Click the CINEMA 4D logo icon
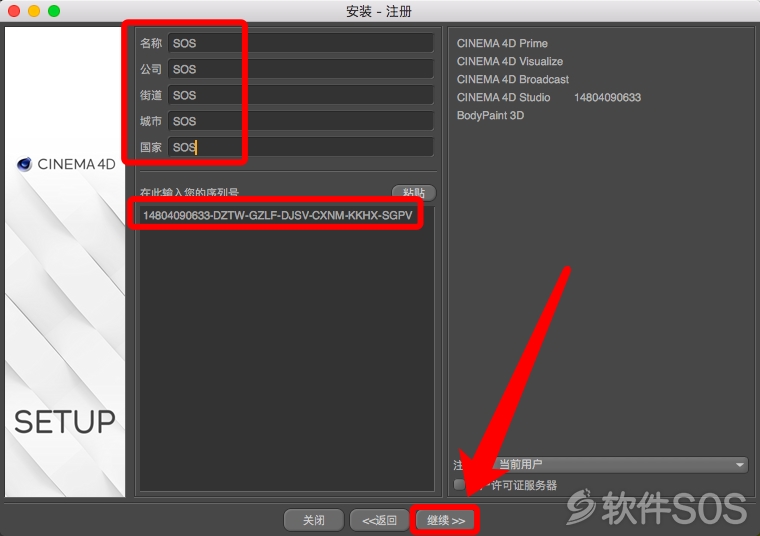Viewport: 760px width, 536px height. coord(24,164)
